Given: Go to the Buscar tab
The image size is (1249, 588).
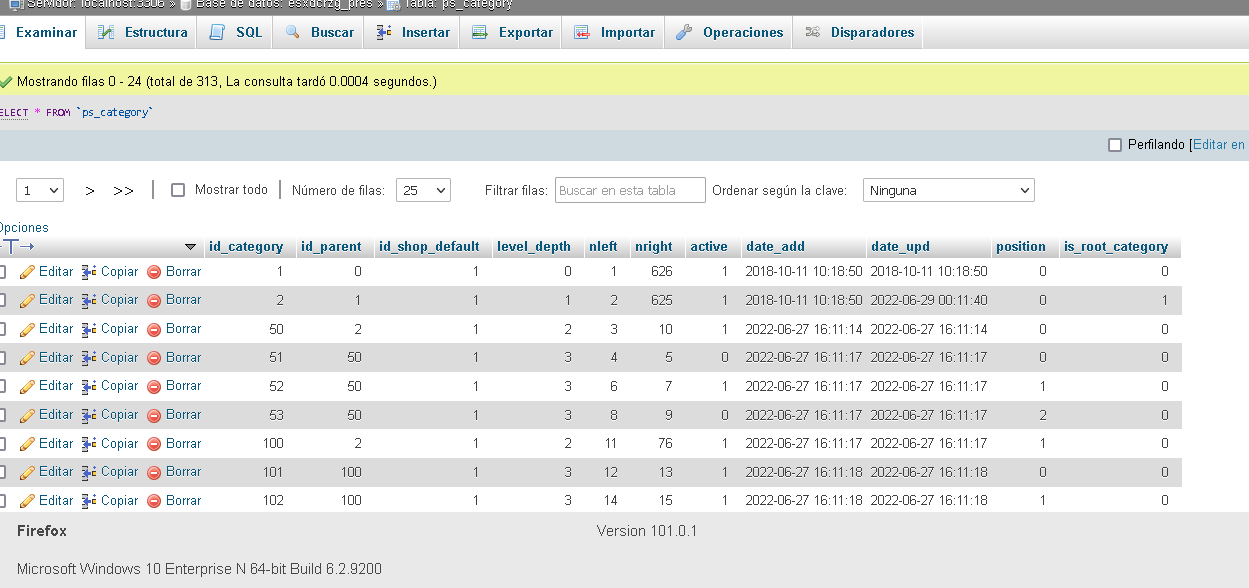Looking at the screenshot, I should coord(319,32).
